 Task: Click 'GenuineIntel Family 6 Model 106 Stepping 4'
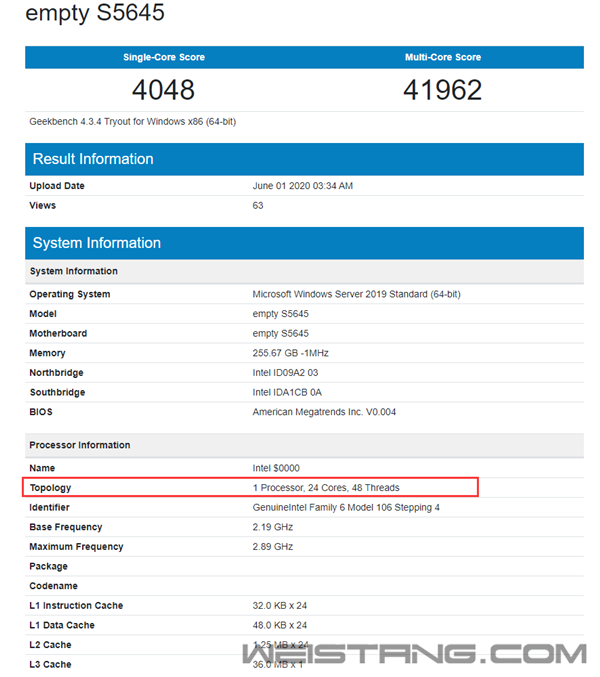pyautogui.click(x=346, y=508)
